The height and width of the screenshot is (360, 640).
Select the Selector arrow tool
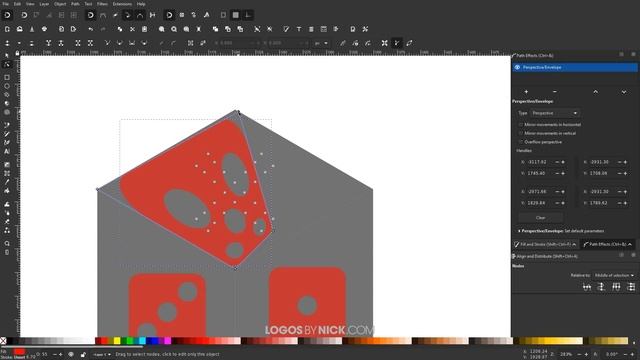7,56
